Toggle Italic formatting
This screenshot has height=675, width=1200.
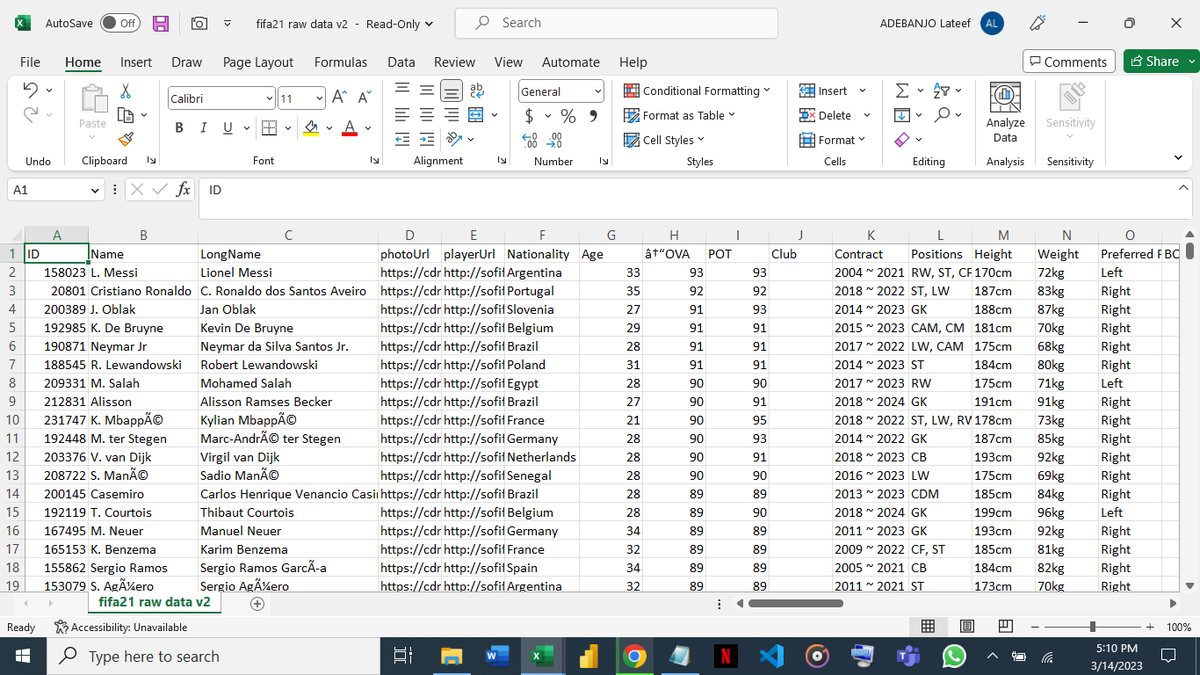pos(204,128)
